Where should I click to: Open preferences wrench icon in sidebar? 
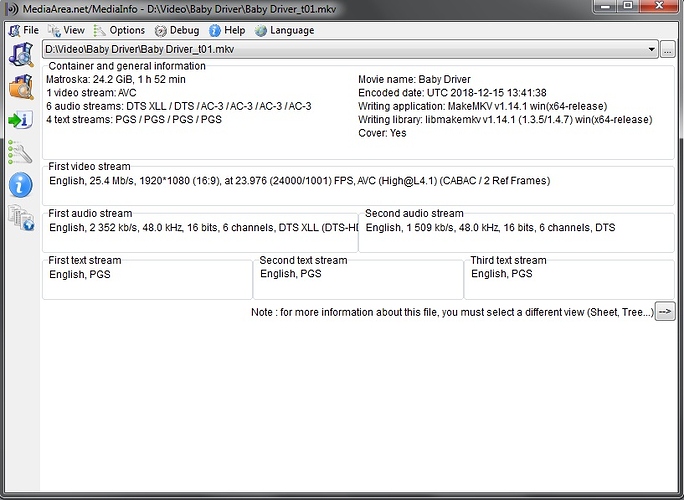pyautogui.click(x=20, y=152)
